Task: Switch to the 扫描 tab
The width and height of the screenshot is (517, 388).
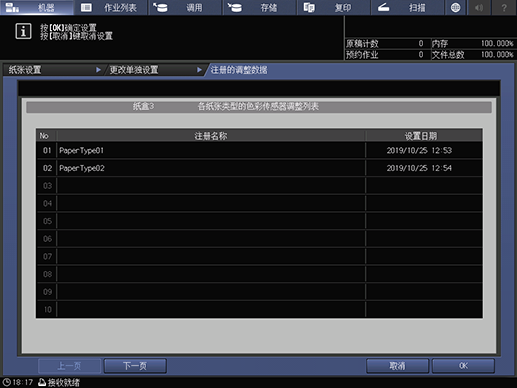Action: tap(408, 7)
